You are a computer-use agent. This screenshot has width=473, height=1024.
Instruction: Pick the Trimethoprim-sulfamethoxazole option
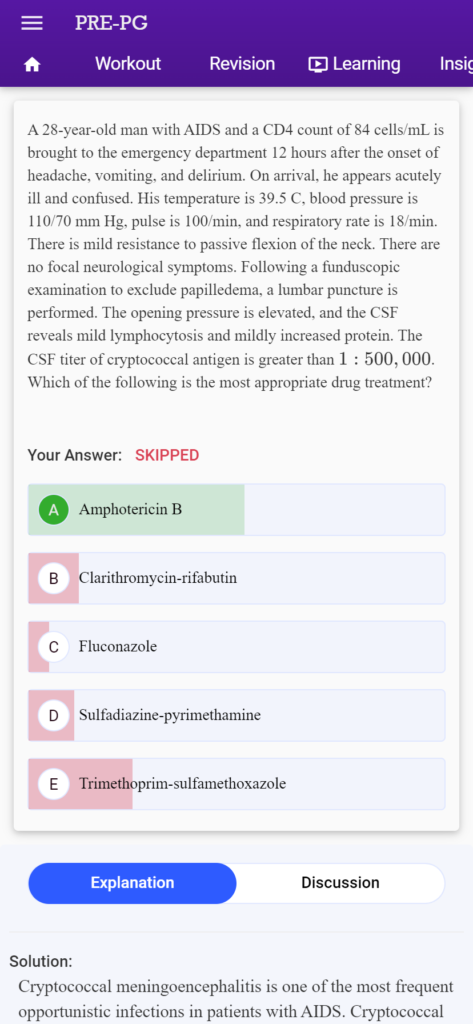coord(236,784)
